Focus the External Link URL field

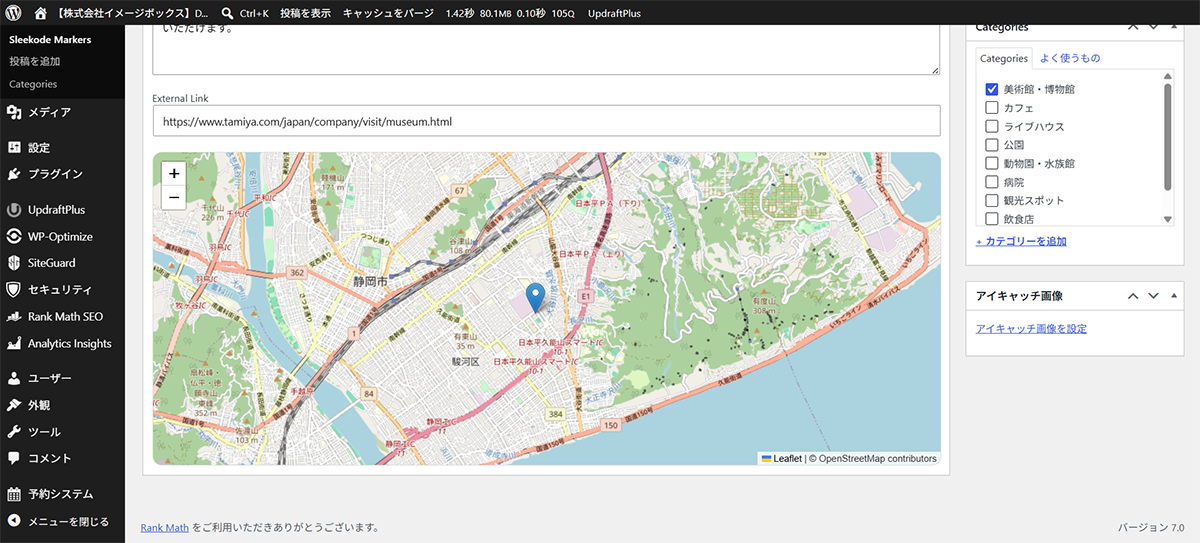click(546, 121)
